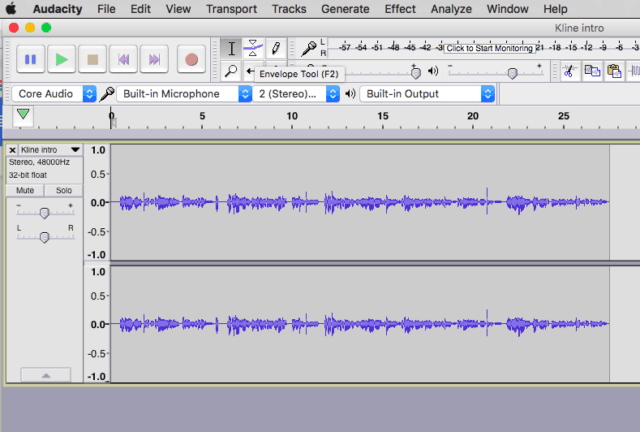Solo the Kline intro track
Screen dimensions: 640x432
pyautogui.click(x=64, y=190)
